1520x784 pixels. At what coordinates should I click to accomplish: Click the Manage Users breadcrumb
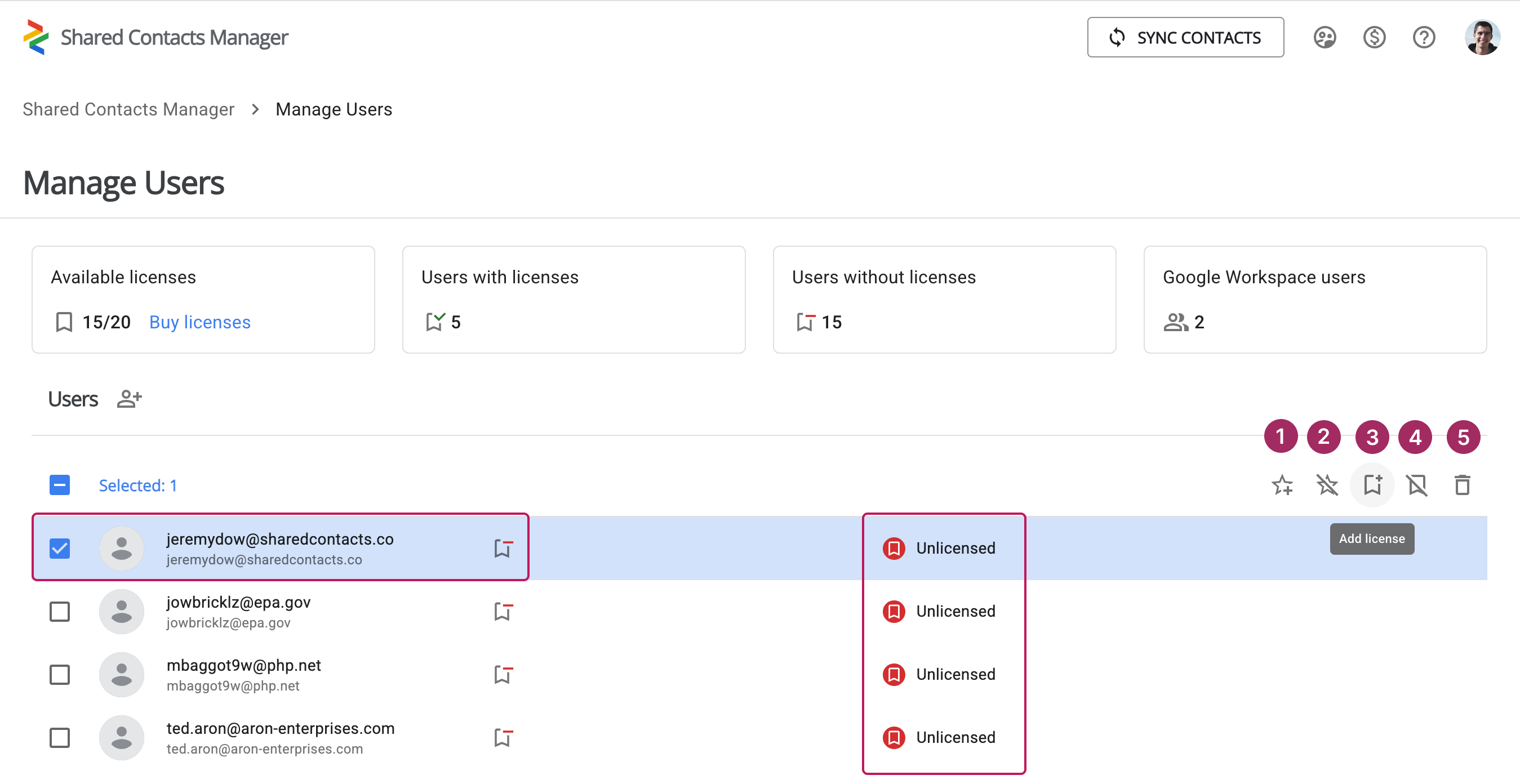pyautogui.click(x=334, y=109)
